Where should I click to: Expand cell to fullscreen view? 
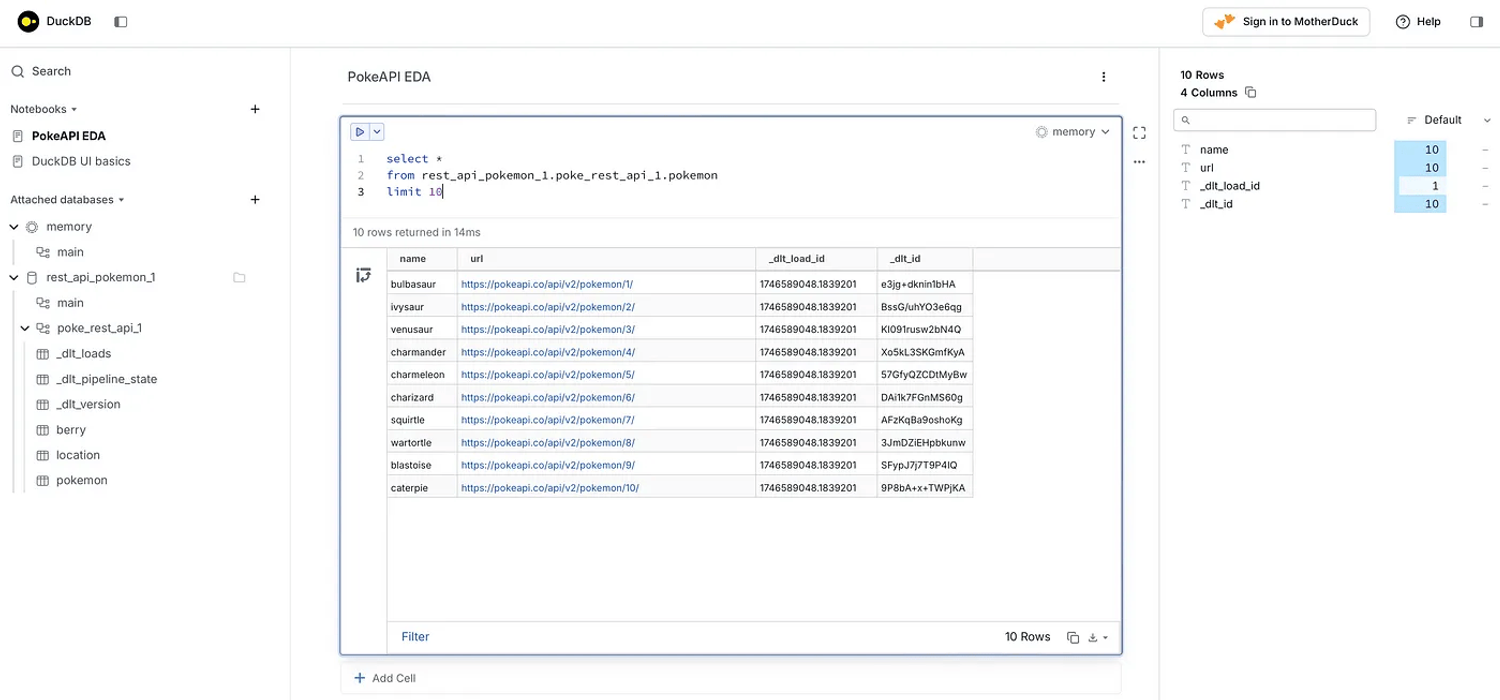pyautogui.click(x=1139, y=132)
